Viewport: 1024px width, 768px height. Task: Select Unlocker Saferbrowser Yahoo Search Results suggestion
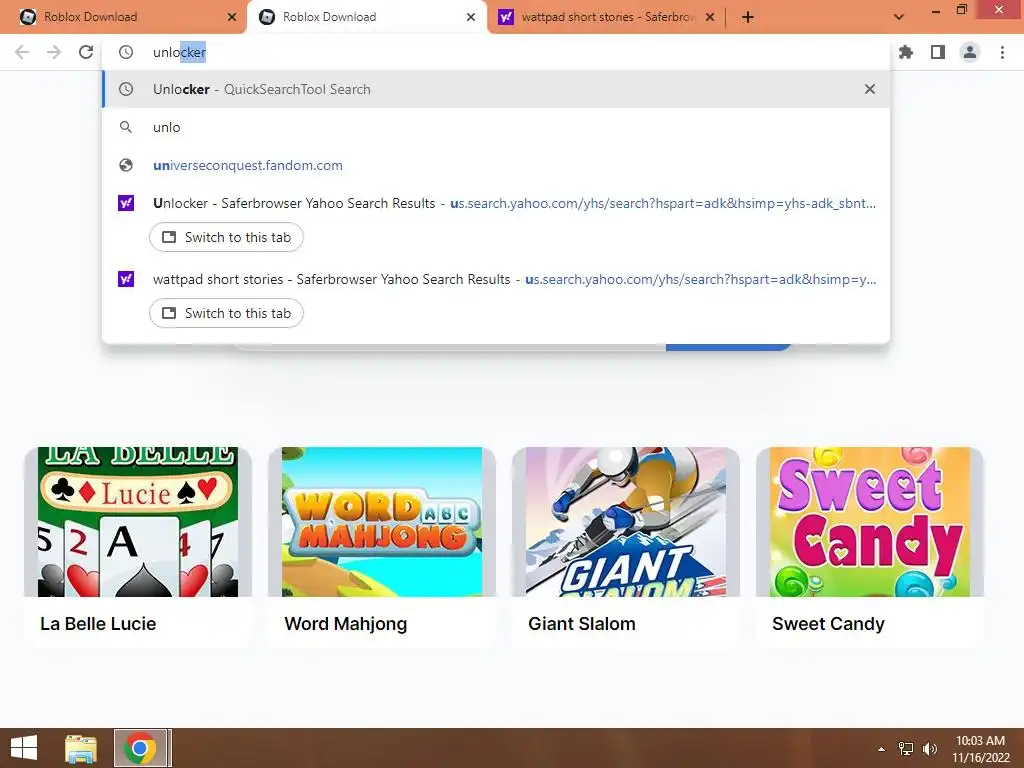pyautogui.click(x=496, y=203)
